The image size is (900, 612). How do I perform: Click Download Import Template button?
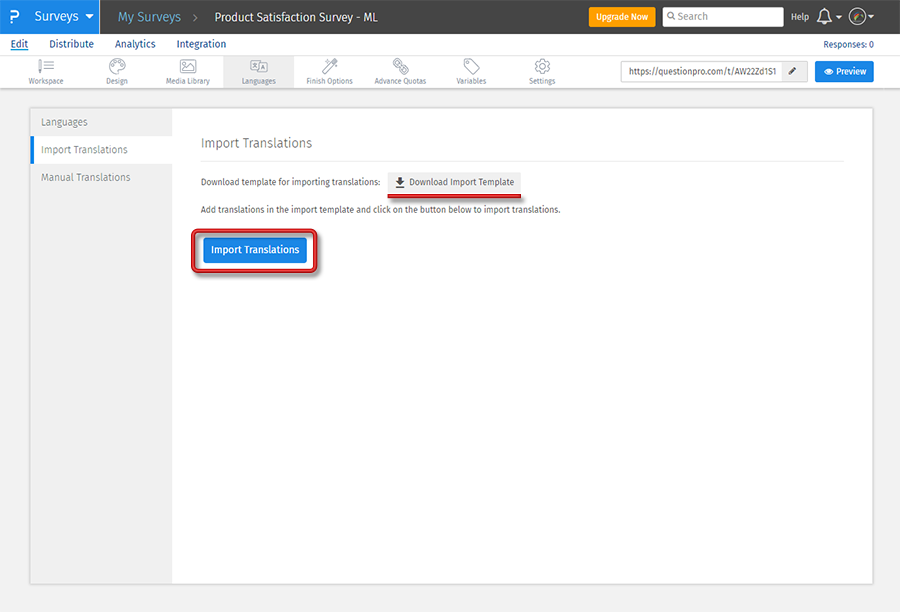454,182
